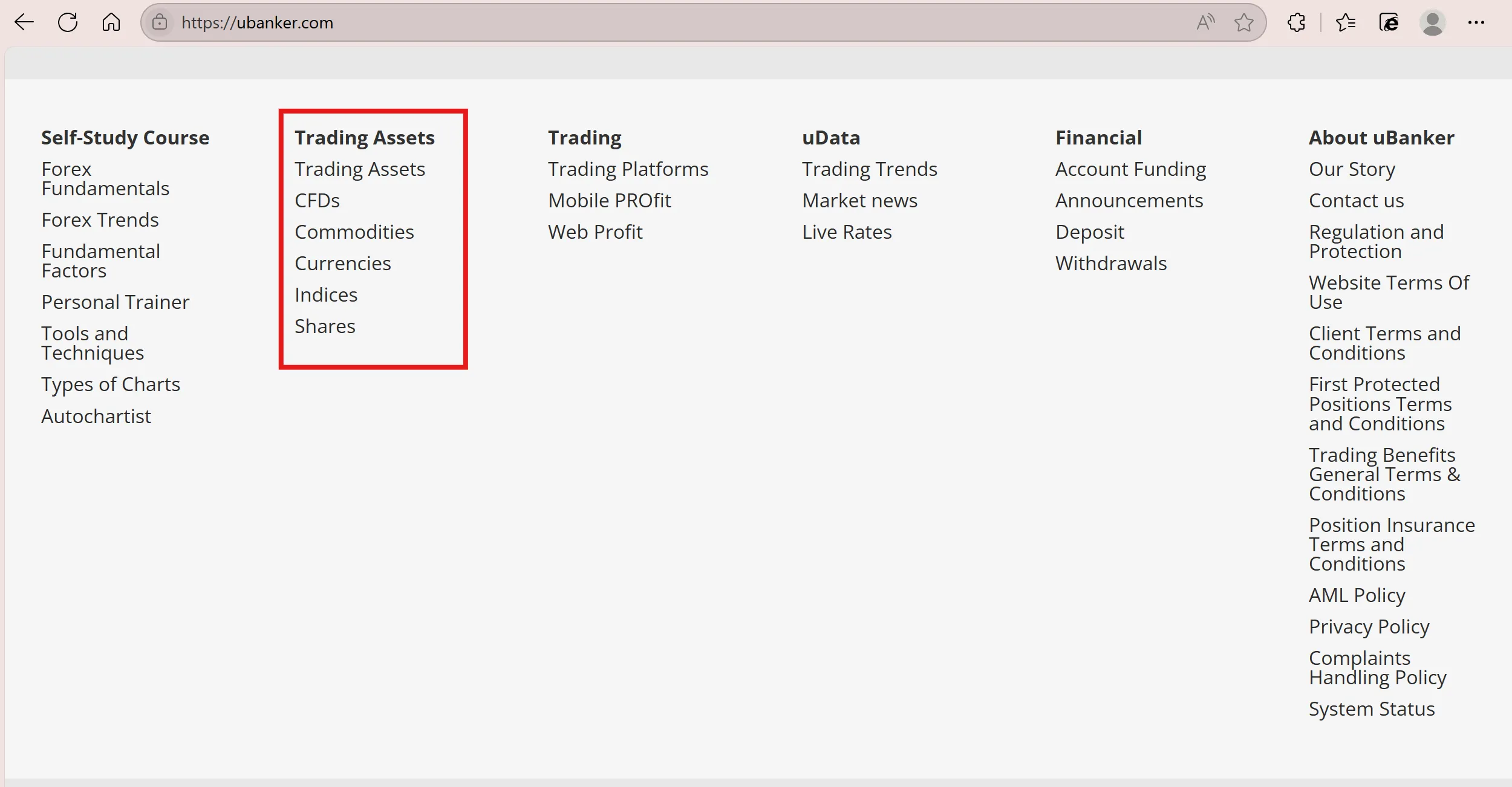1512x787 pixels.
Task: Click the bold Trading column heading
Action: (x=585, y=138)
